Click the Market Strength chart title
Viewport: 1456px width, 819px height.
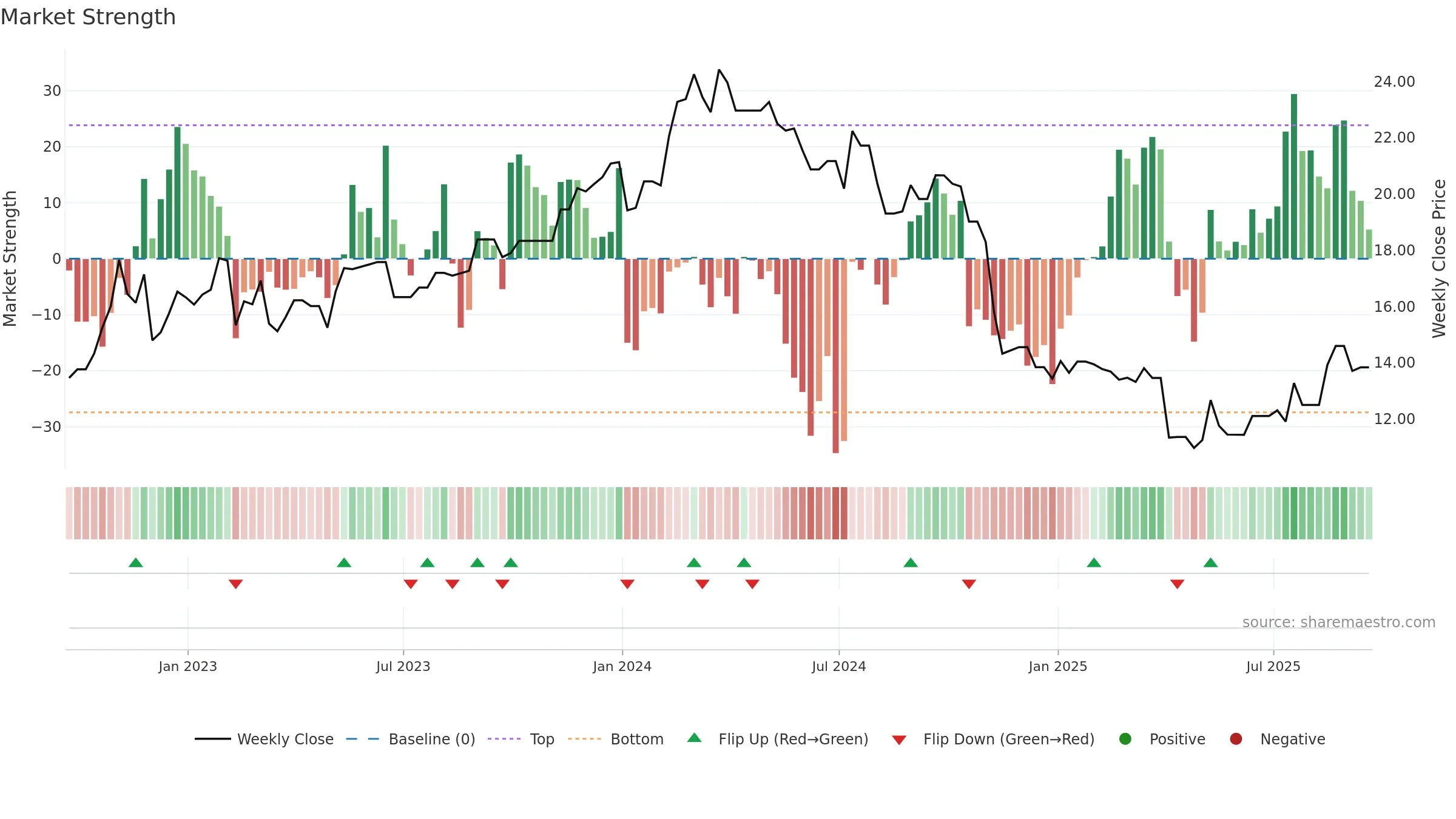[x=88, y=17]
